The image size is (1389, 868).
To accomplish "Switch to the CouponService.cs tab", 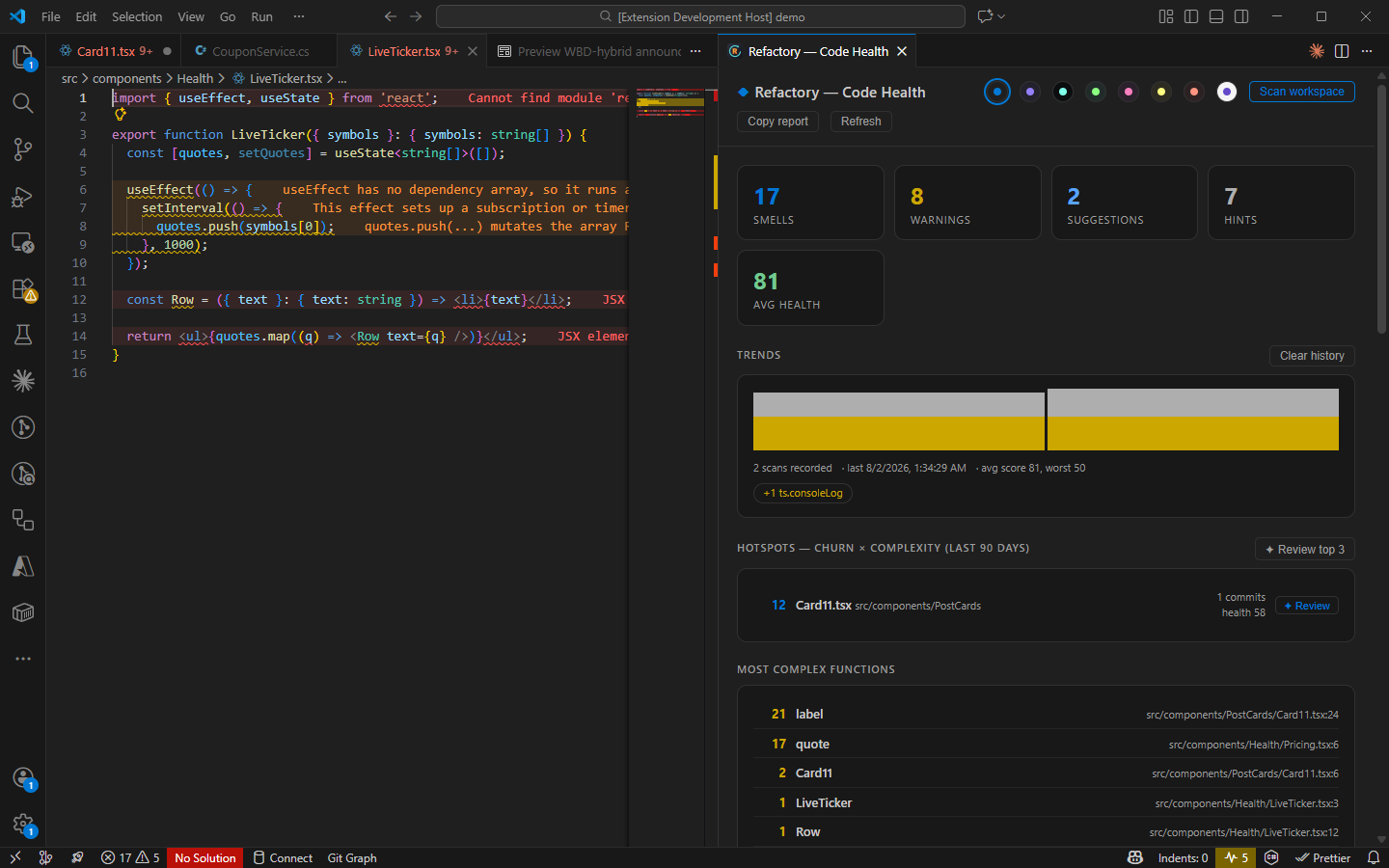I will (260, 51).
